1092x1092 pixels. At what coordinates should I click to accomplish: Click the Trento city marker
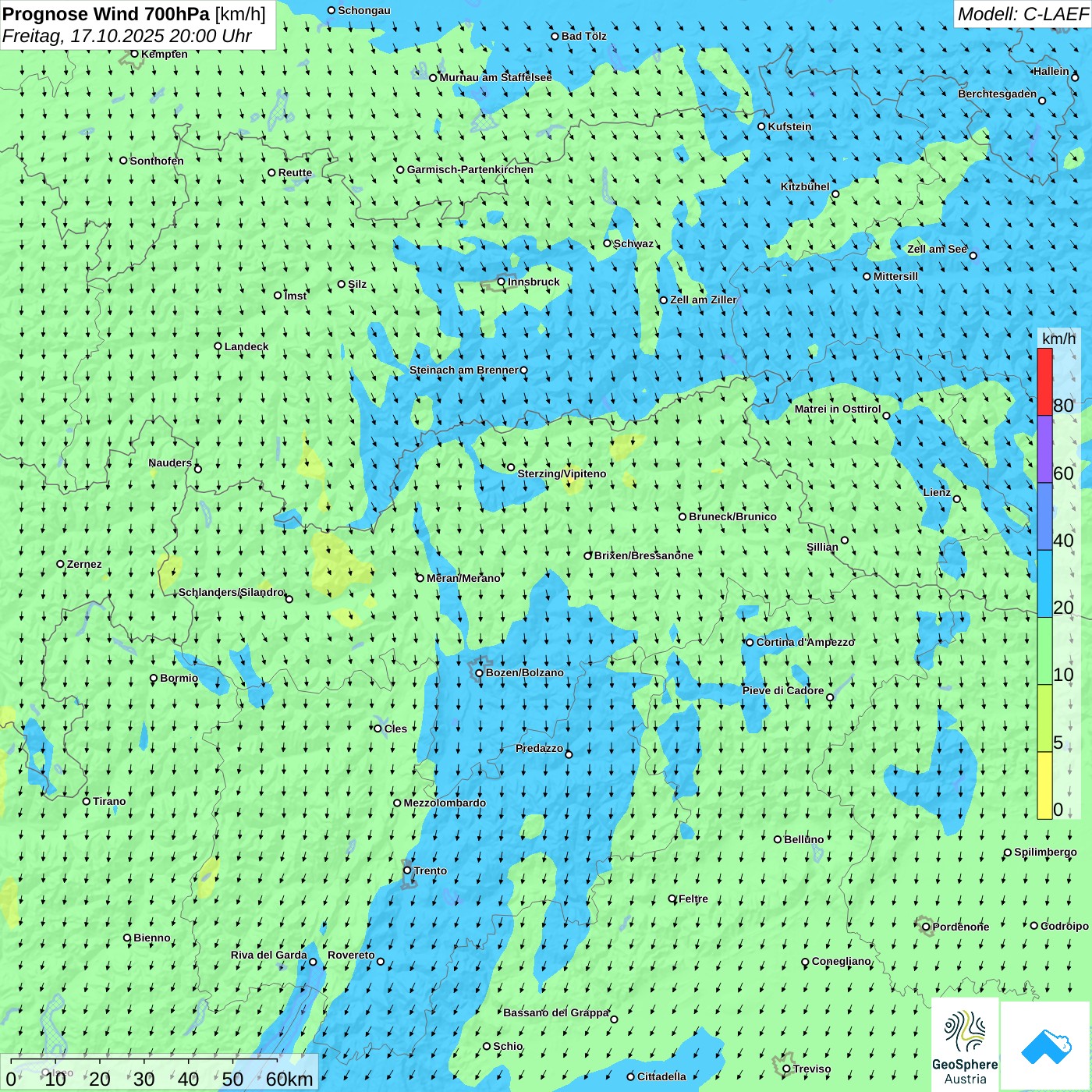pos(407,870)
